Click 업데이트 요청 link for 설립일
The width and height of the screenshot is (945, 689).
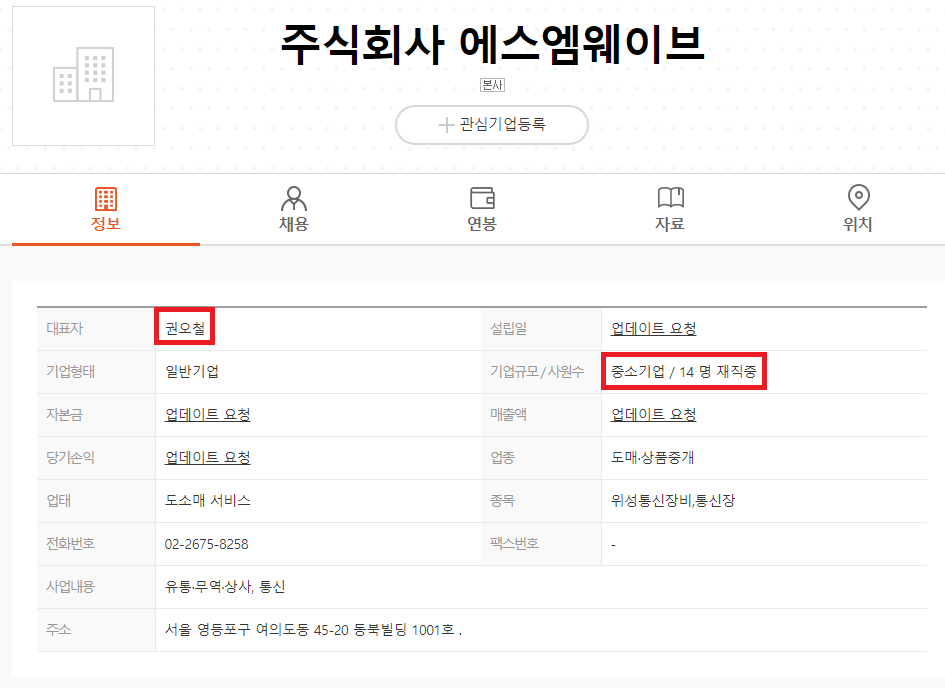coord(653,329)
